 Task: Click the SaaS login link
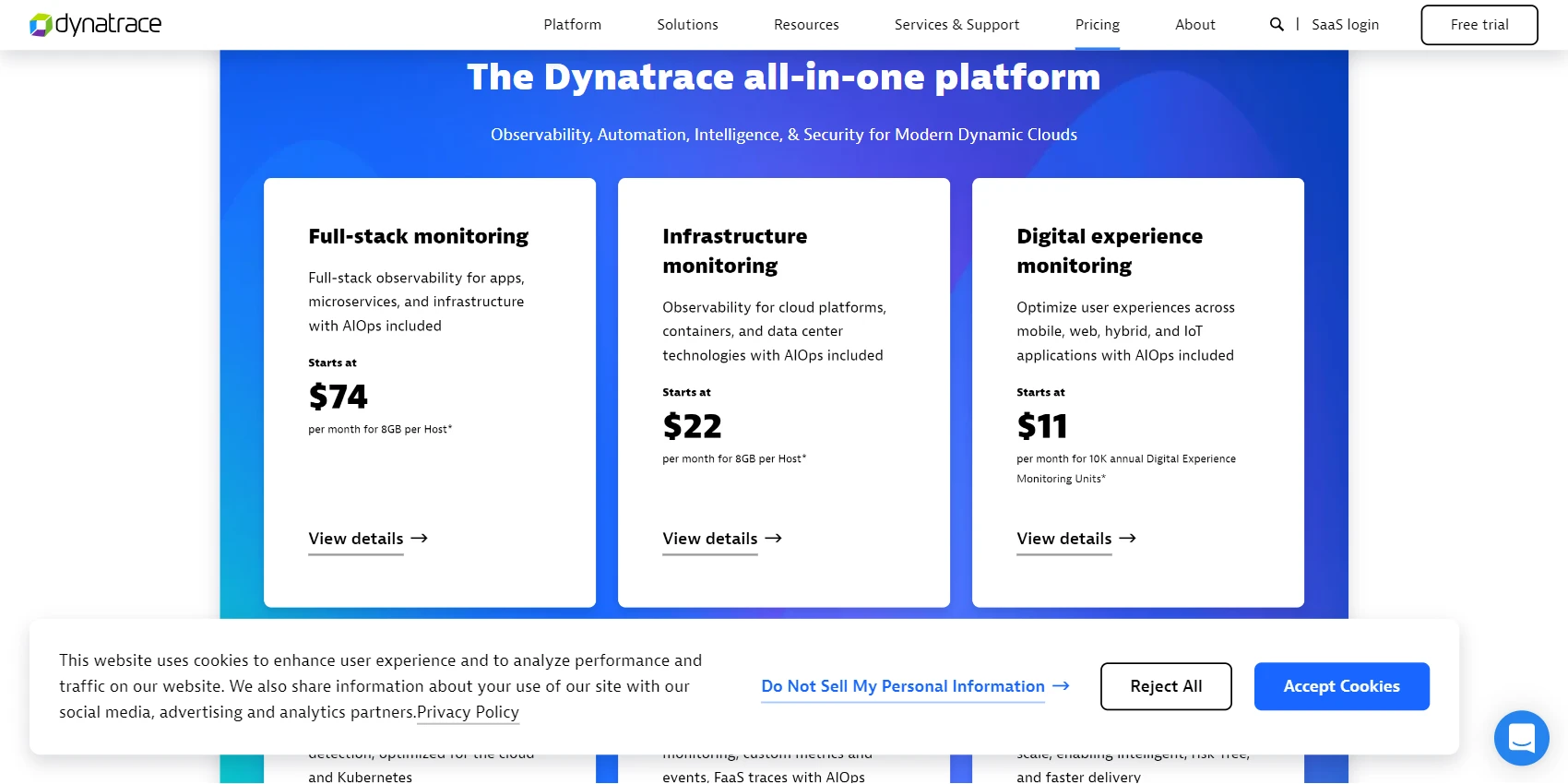1345,25
